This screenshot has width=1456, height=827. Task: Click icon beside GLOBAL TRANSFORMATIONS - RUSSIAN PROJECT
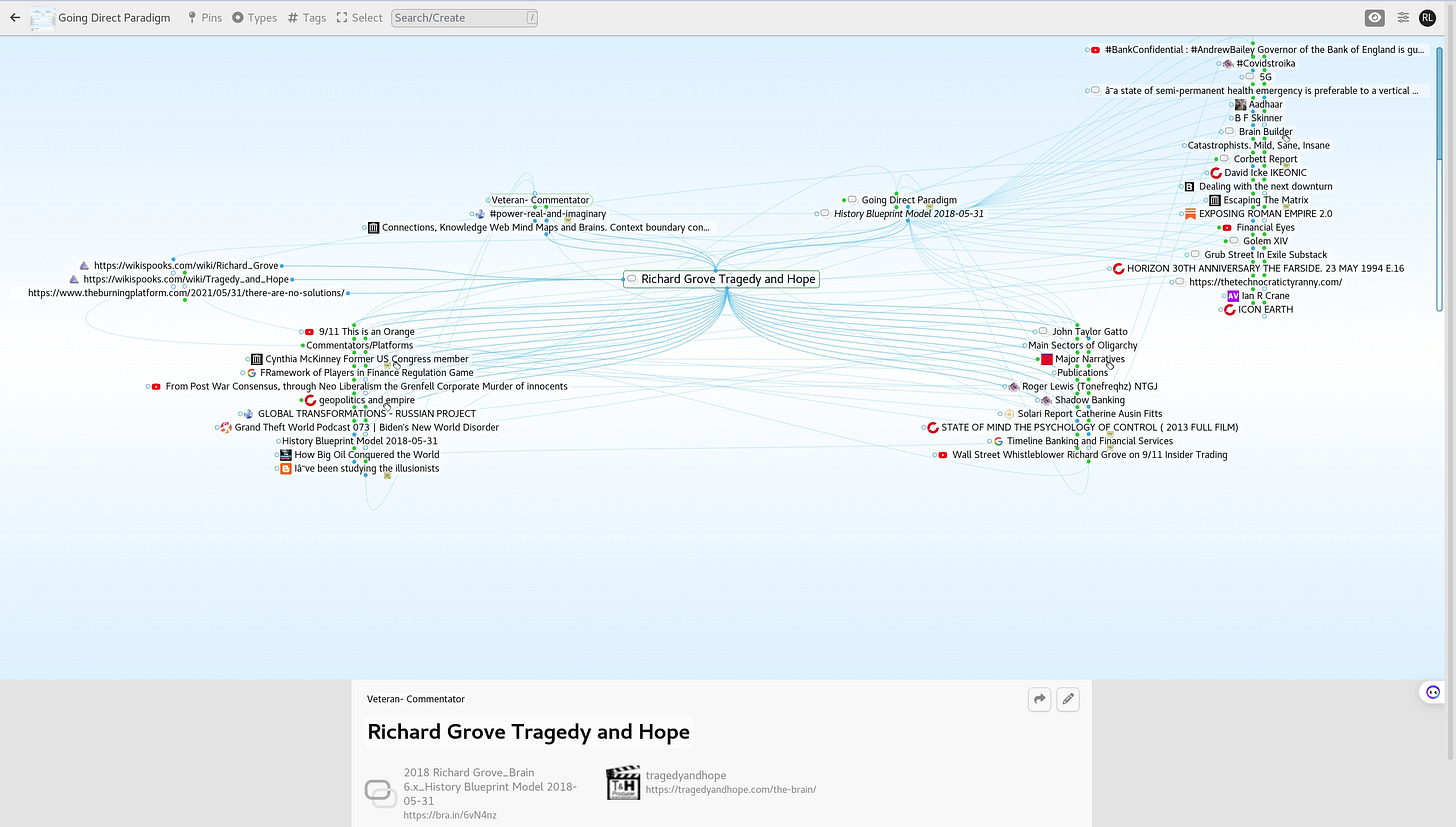click(248, 414)
